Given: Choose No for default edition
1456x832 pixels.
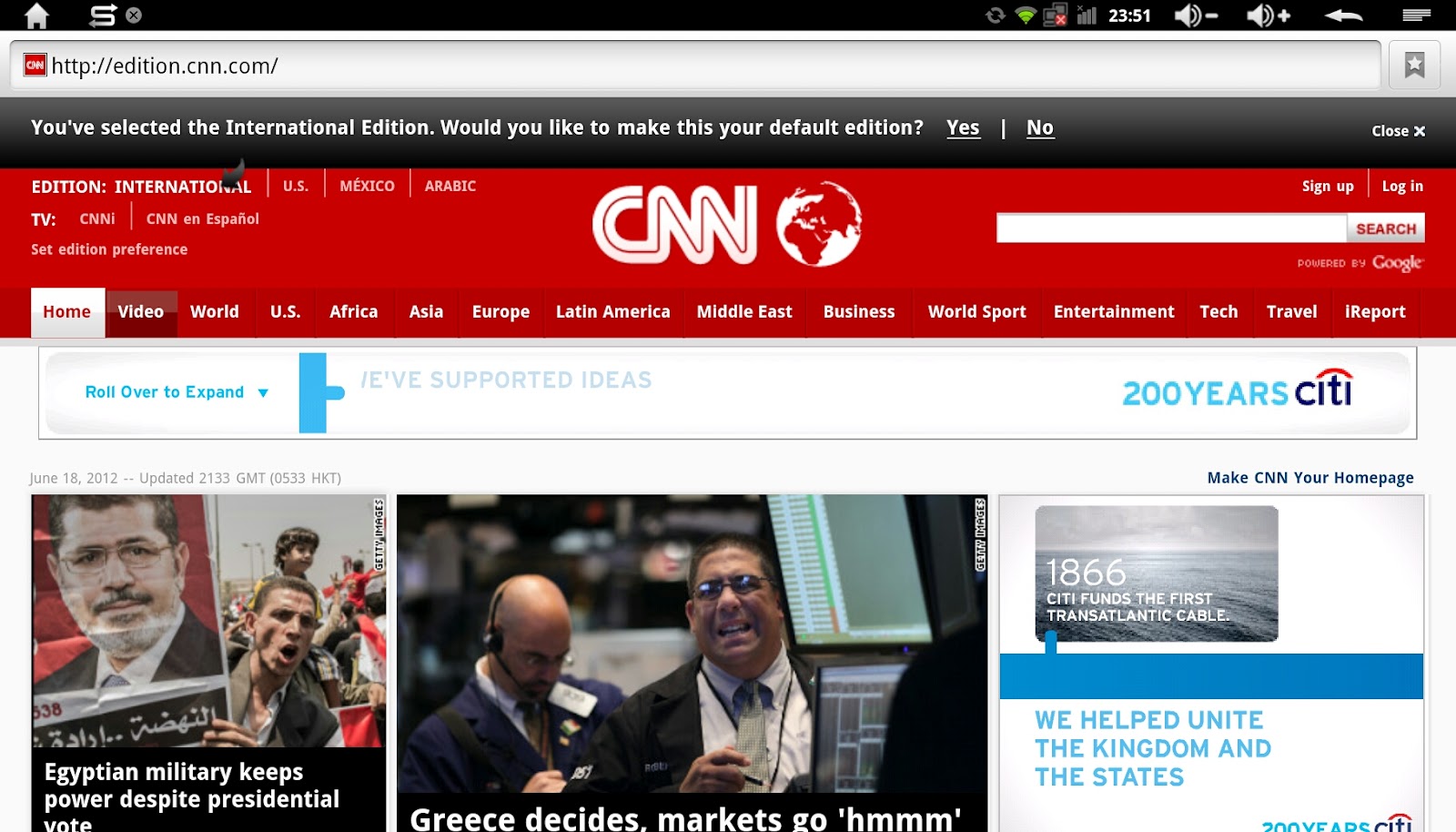Looking at the screenshot, I should tap(1040, 128).
